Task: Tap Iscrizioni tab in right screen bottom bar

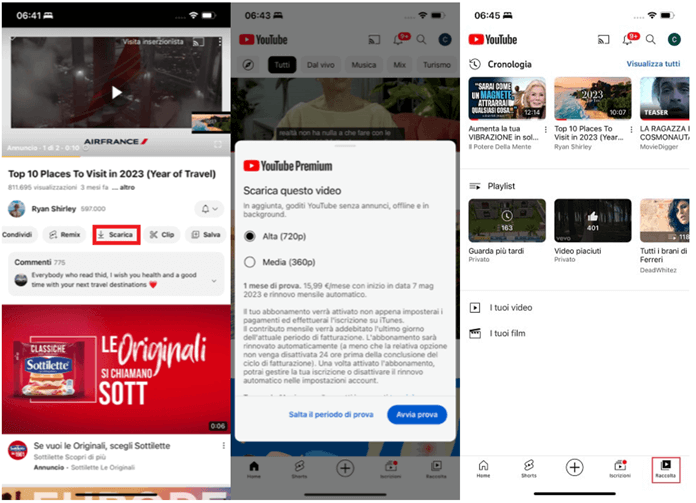Action: (620, 469)
